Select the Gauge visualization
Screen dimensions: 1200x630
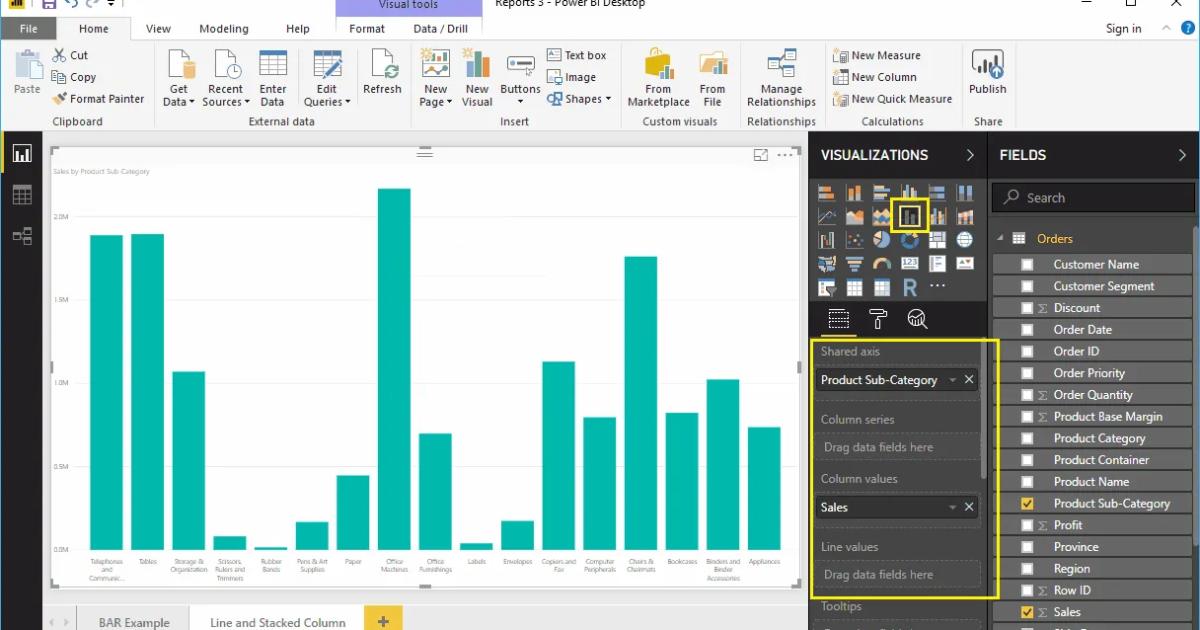click(881, 262)
